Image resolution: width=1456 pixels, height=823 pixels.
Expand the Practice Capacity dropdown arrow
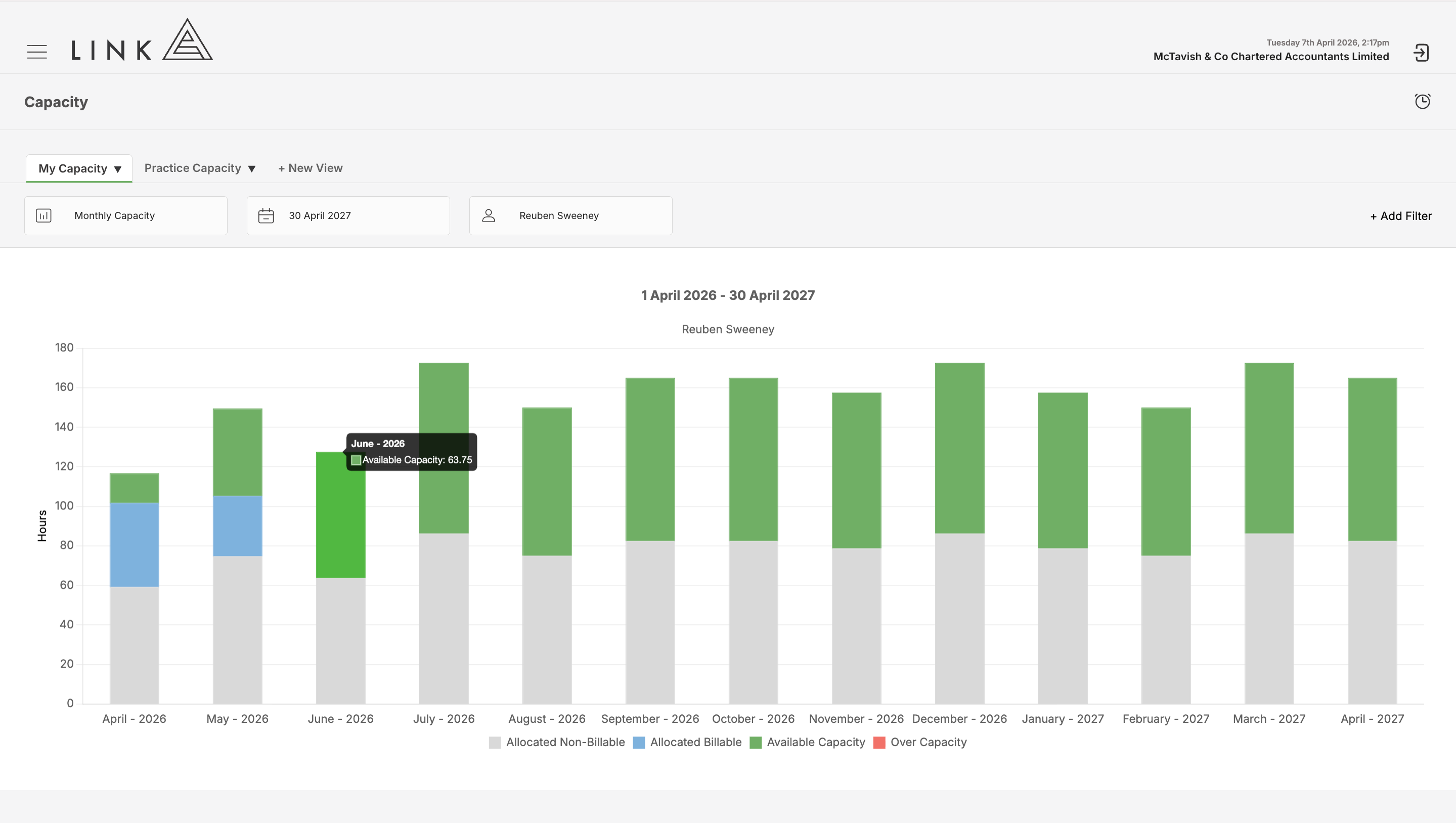(x=251, y=168)
